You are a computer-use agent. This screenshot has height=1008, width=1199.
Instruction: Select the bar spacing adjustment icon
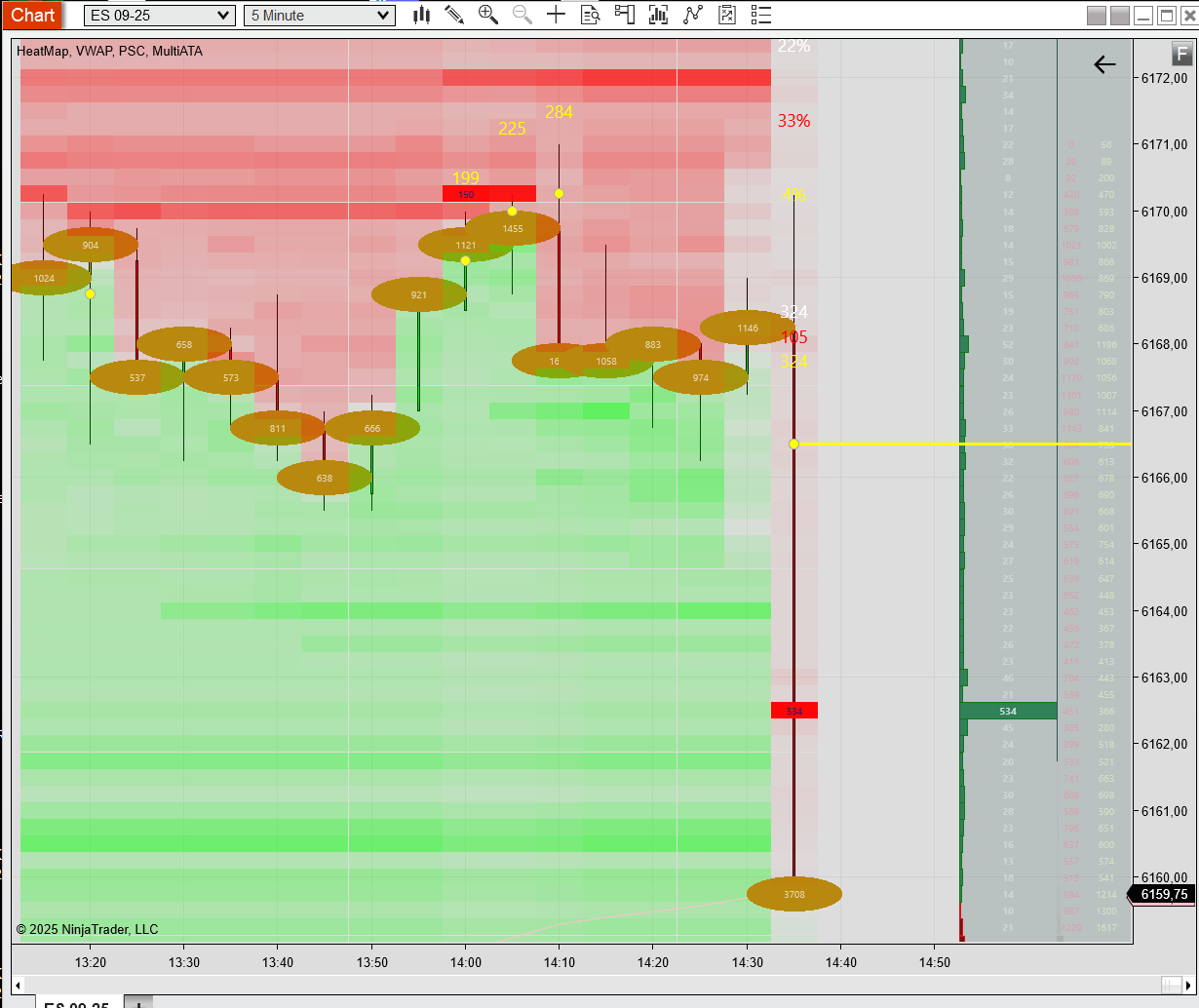(x=658, y=15)
